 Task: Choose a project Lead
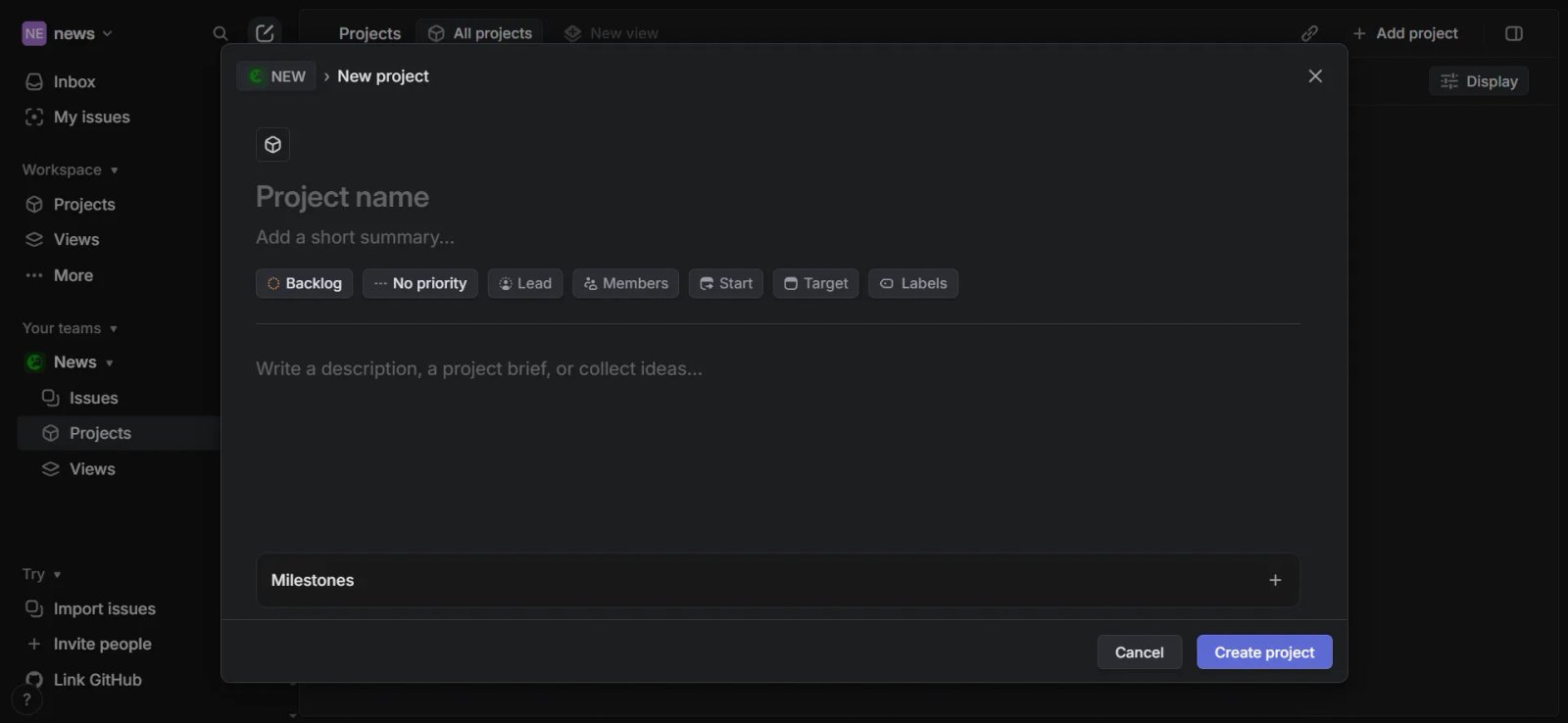[524, 283]
